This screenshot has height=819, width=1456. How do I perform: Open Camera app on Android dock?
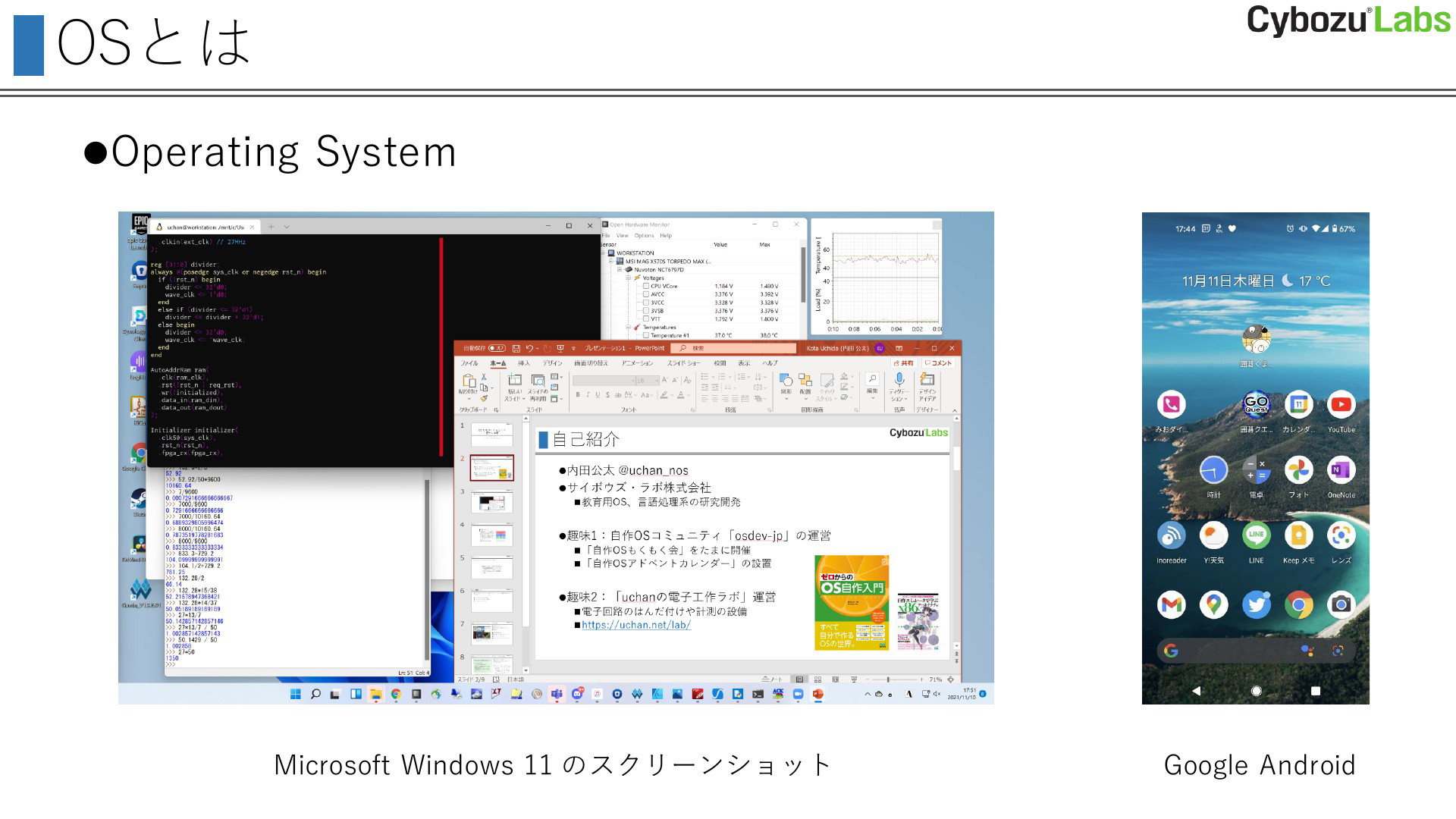click(x=1341, y=604)
